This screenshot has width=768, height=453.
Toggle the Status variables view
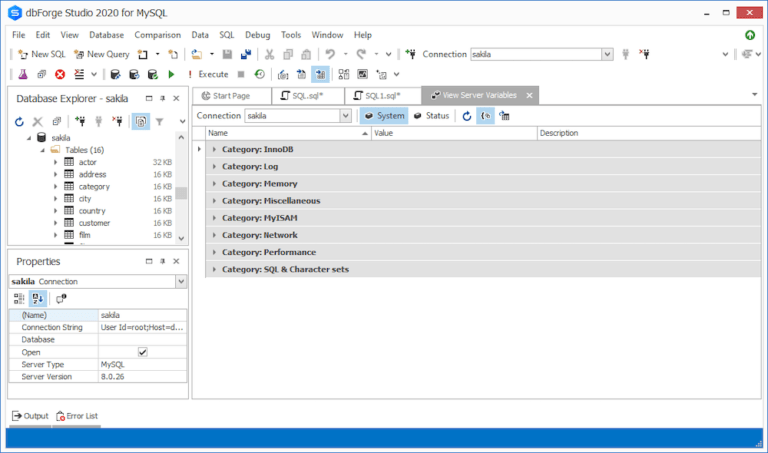pos(431,116)
